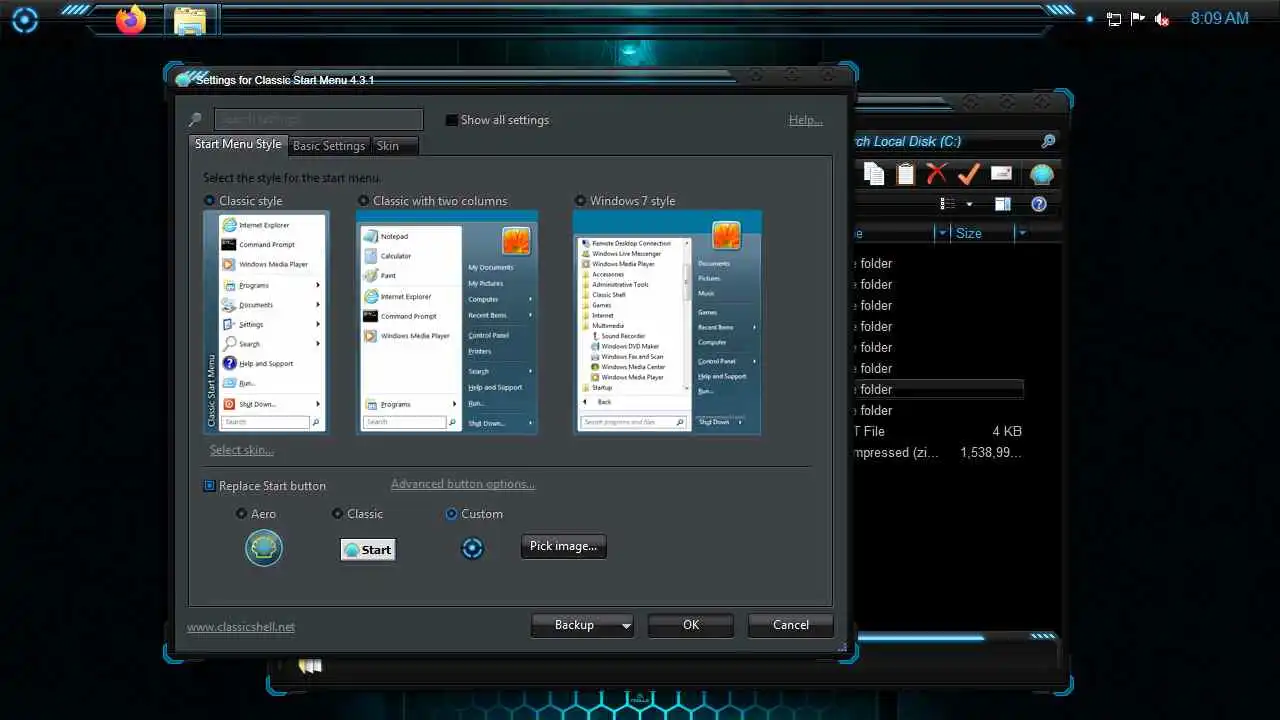Click the Classic Start button preview image

(x=368, y=549)
